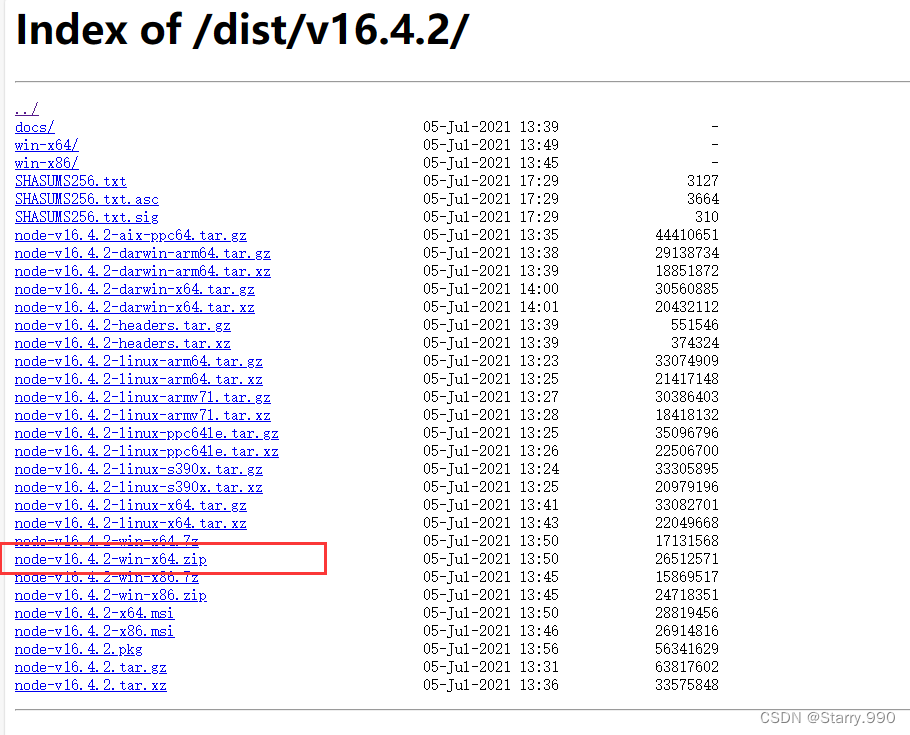Click file size 17131568 of win-x64.7z
This screenshot has width=910, height=735.
pyautogui.click(x=687, y=541)
